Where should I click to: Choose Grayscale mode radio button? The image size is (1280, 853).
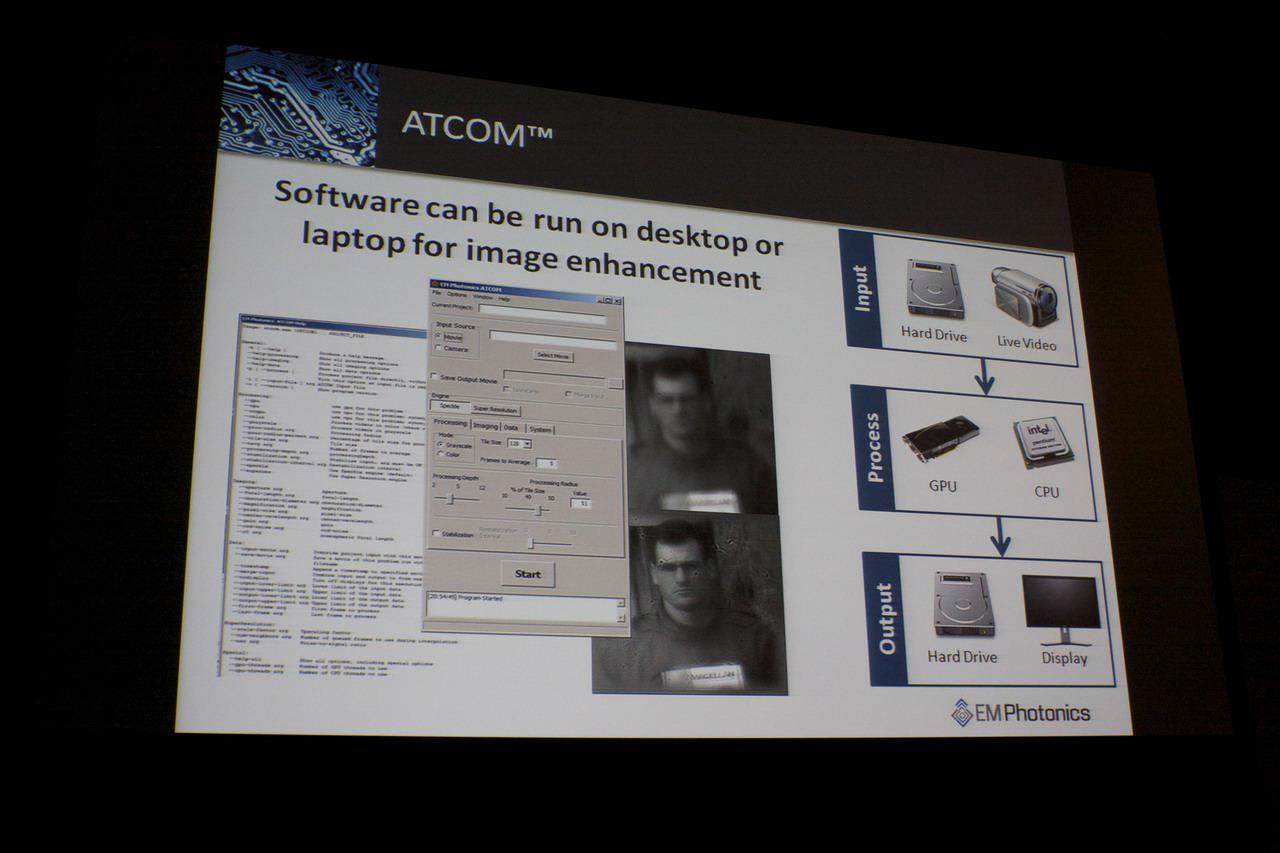(440, 444)
